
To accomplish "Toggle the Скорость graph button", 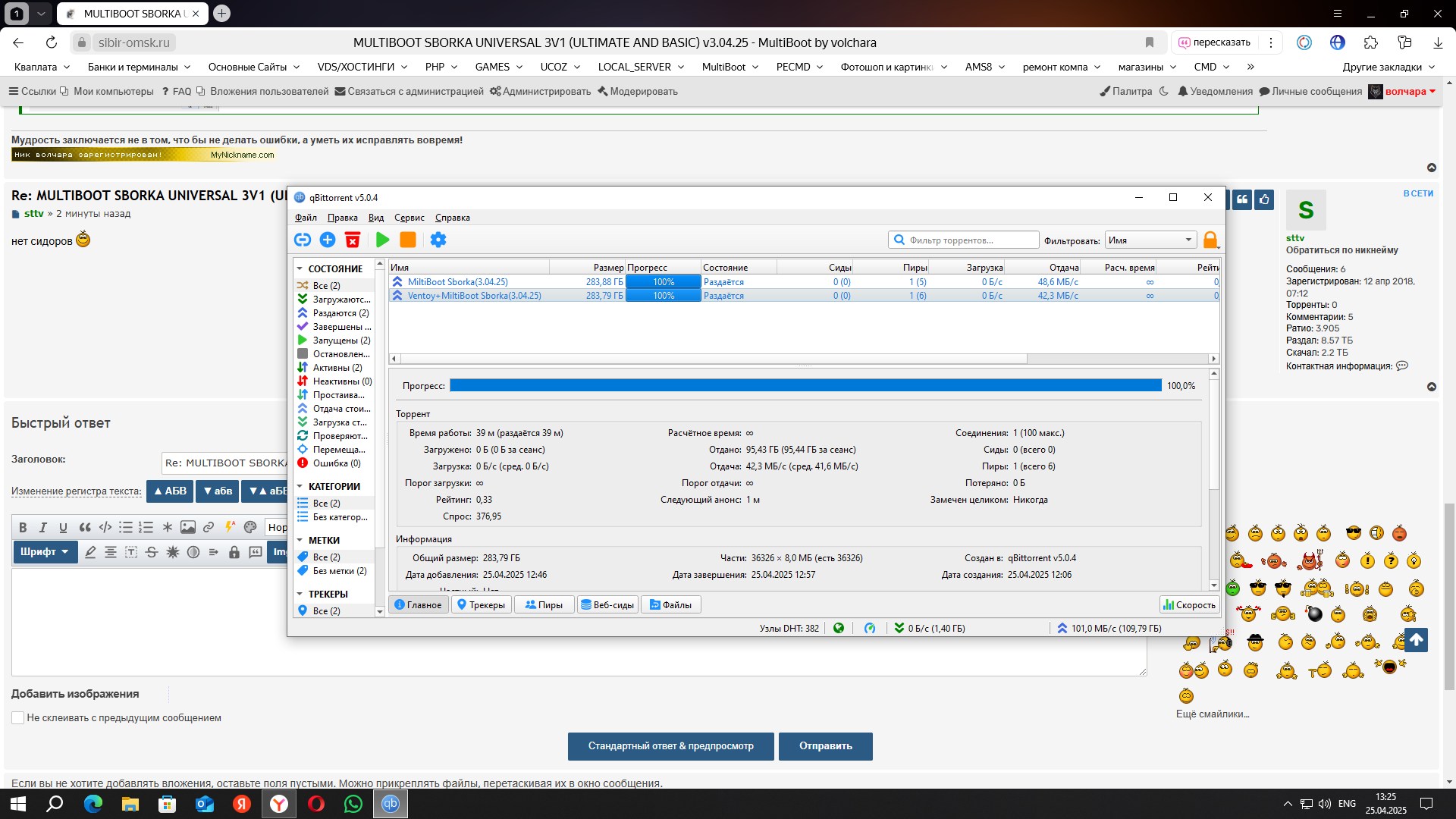I will click(1189, 604).
